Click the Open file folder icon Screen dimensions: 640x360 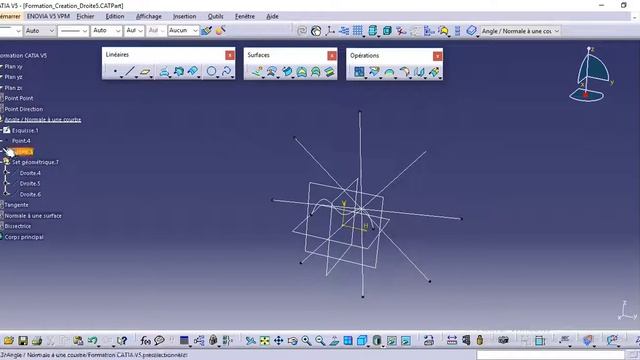click(9, 340)
